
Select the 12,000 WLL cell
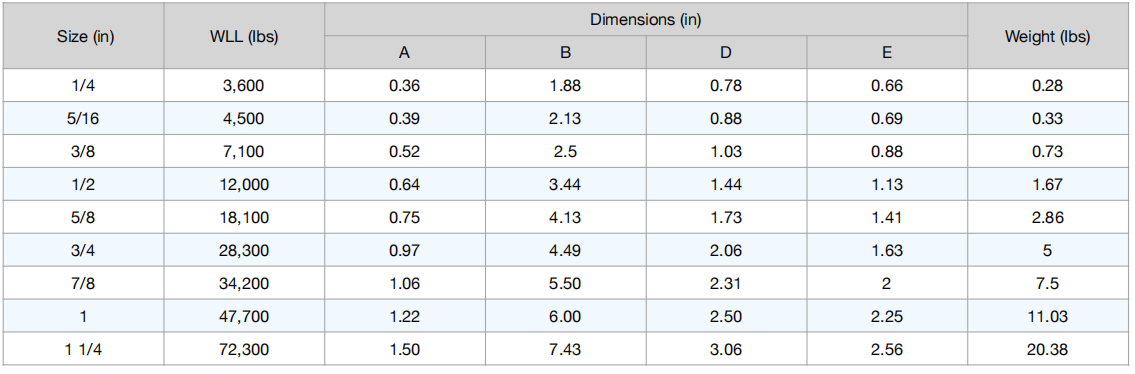tap(244, 184)
